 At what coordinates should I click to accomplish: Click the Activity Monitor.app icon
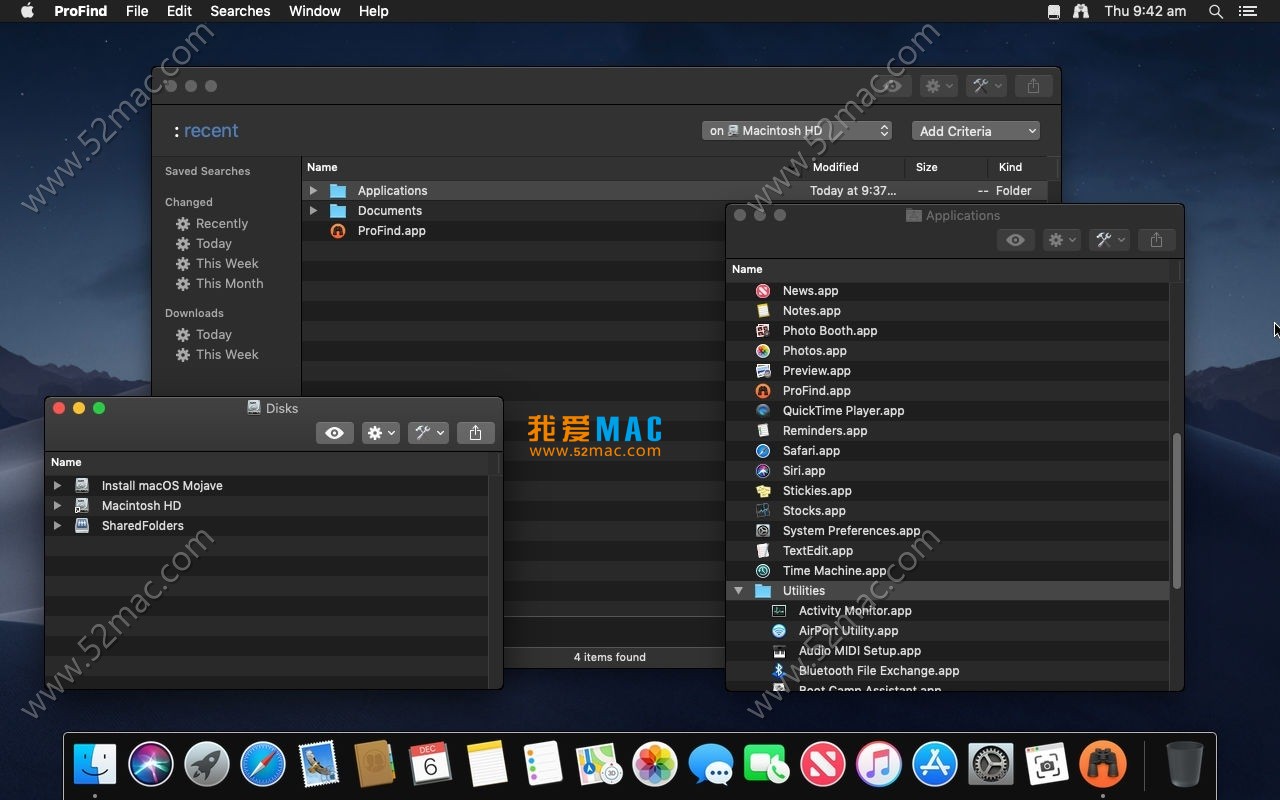[x=779, y=610]
